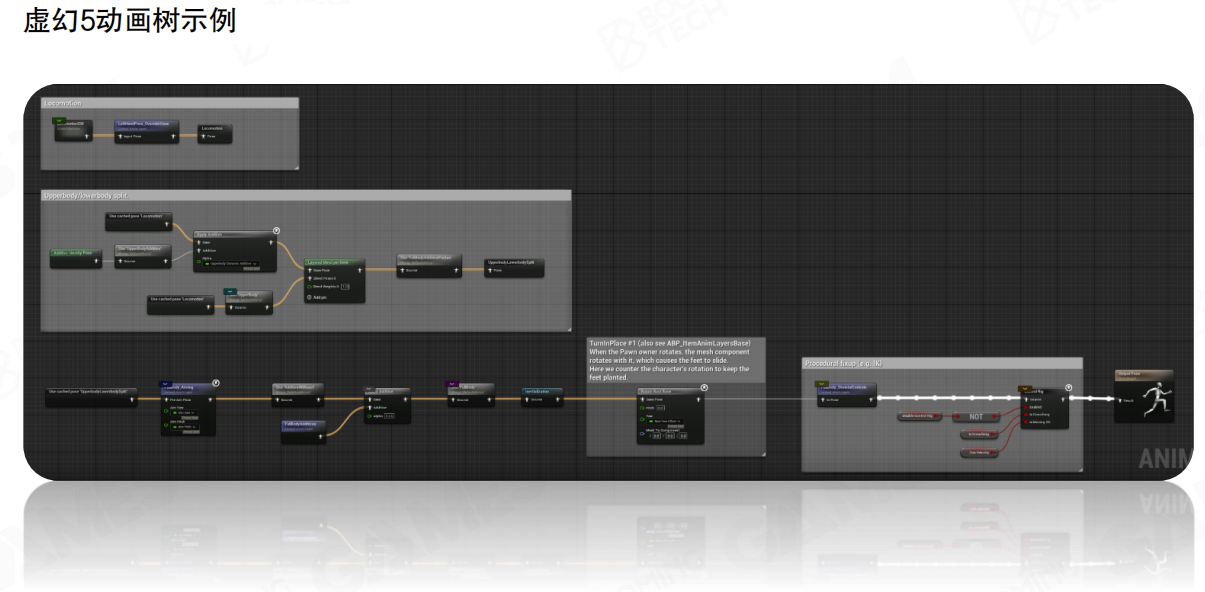Click the Pitch value field on Rotate Root Bone
Screen dimensions: 1205x592
point(661,408)
